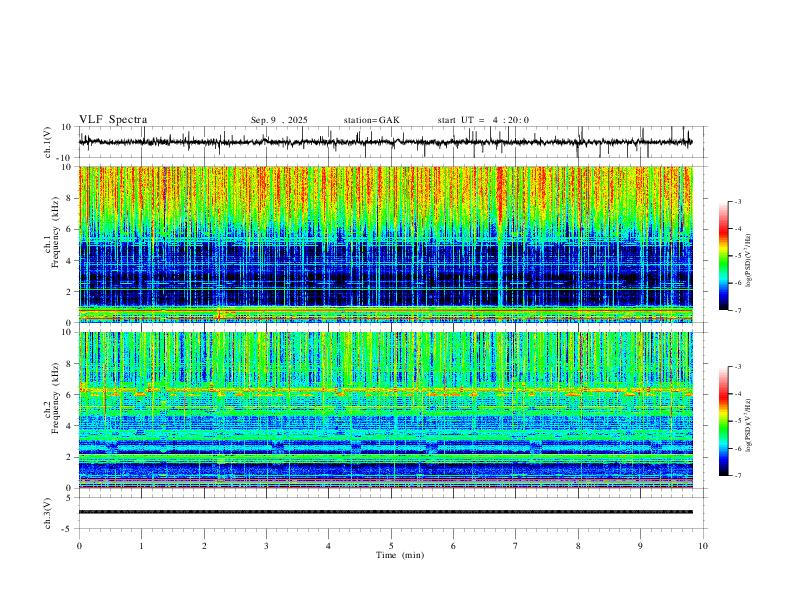Select the ch.1 "Frequency (kHz)" axis label
792x612 pixels.
pyautogui.click(x=56, y=232)
